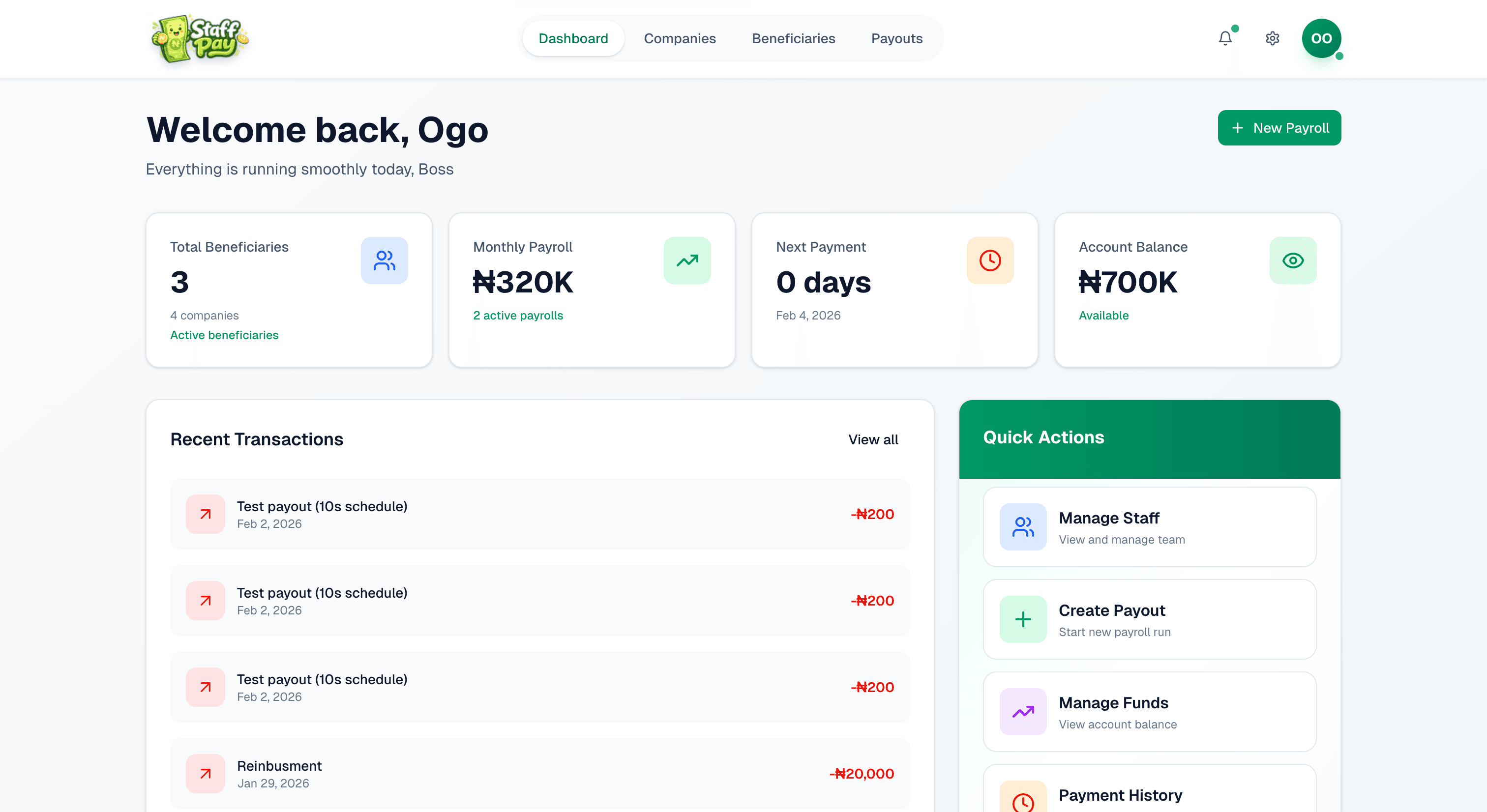Click the StaffPay logo
The width and height of the screenshot is (1487, 812).
click(x=200, y=38)
